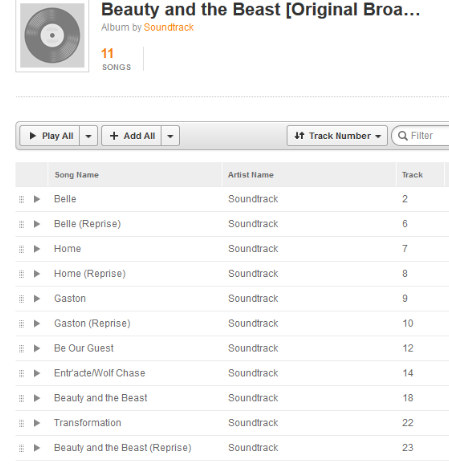Click the Play All button
The image size is (449, 472).
click(50, 136)
